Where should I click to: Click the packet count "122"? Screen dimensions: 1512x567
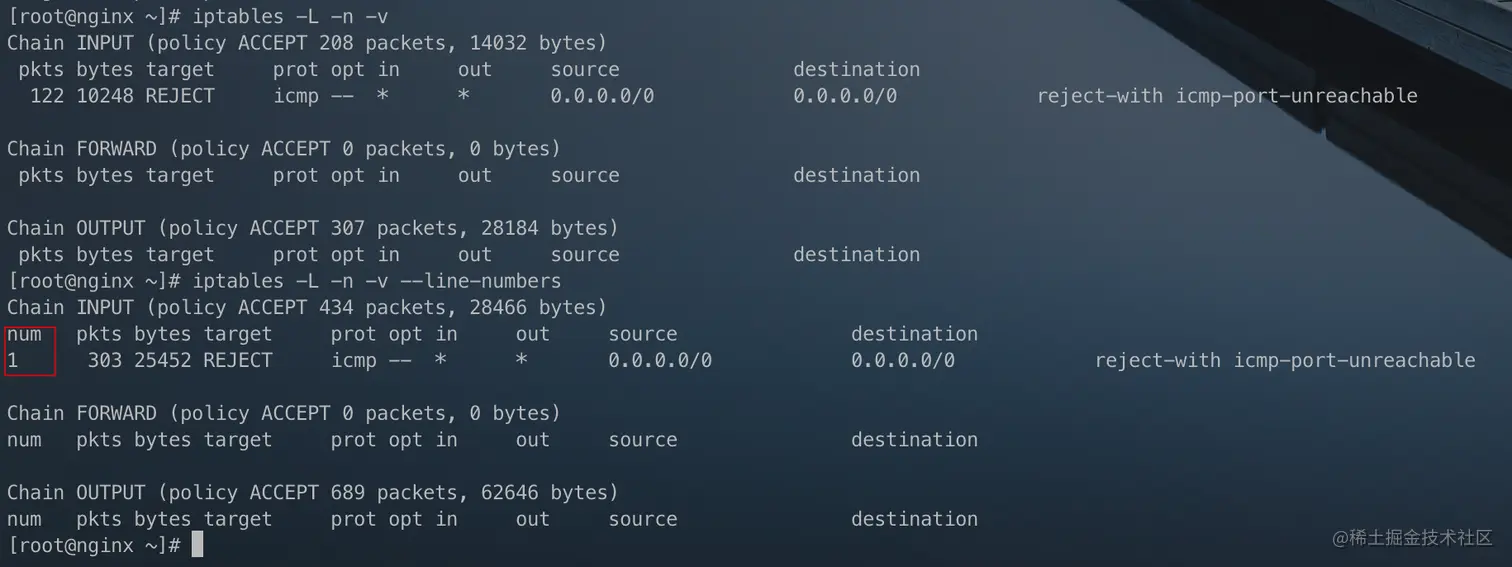(x=47, y=96)
